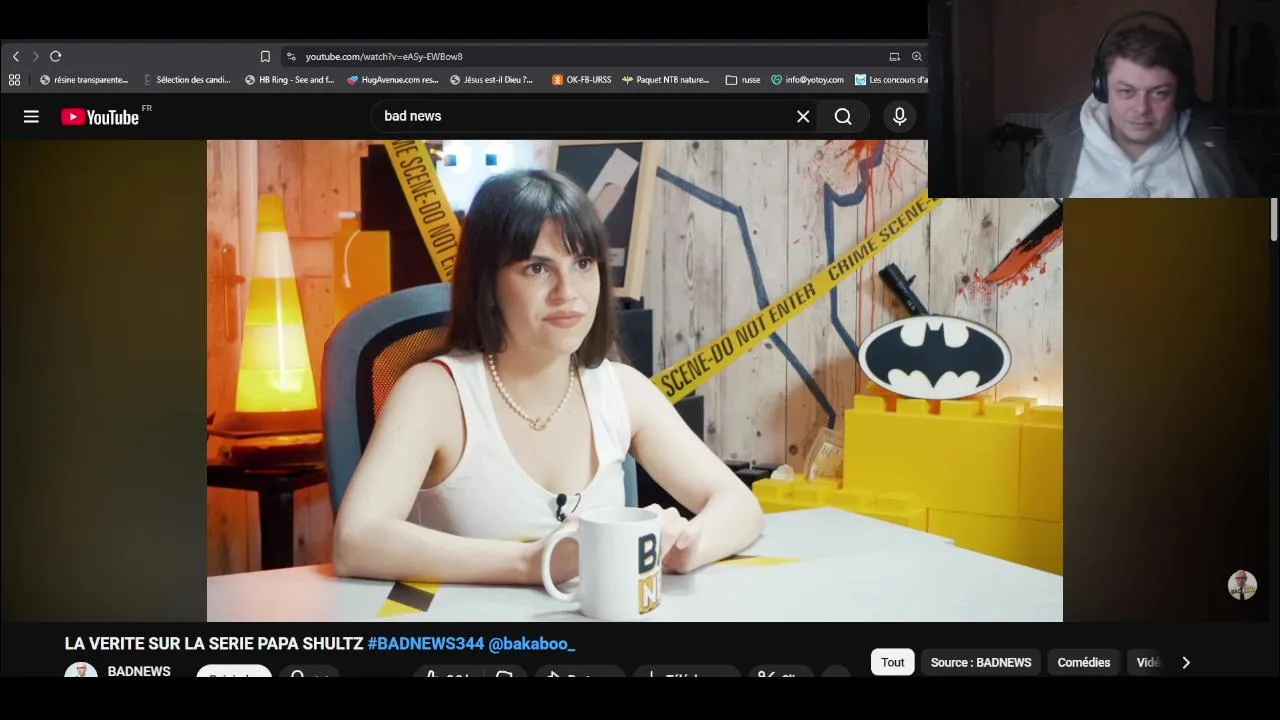Open the 'info@yotoy.com' bookmark
This screenshot has height=720, width=1280.
point(807,80)
